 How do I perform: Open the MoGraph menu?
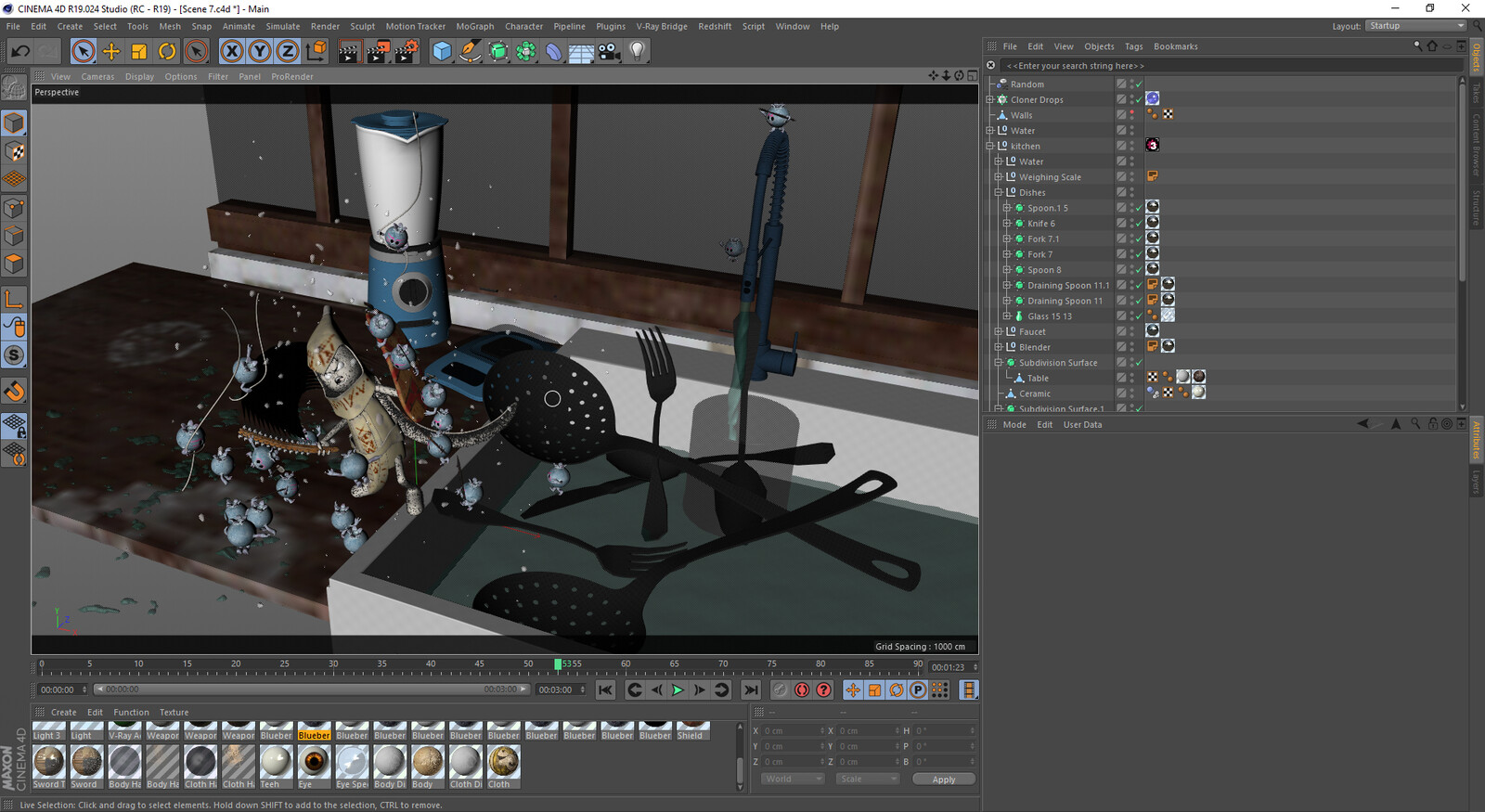475,26
